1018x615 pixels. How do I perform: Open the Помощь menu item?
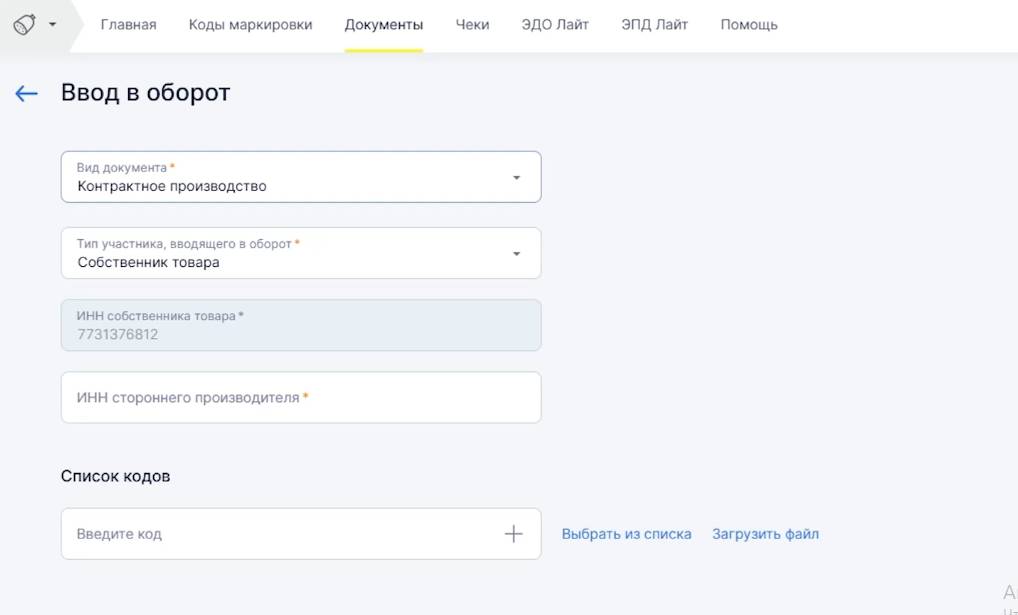pyautogui.click(x=749, y=25)
